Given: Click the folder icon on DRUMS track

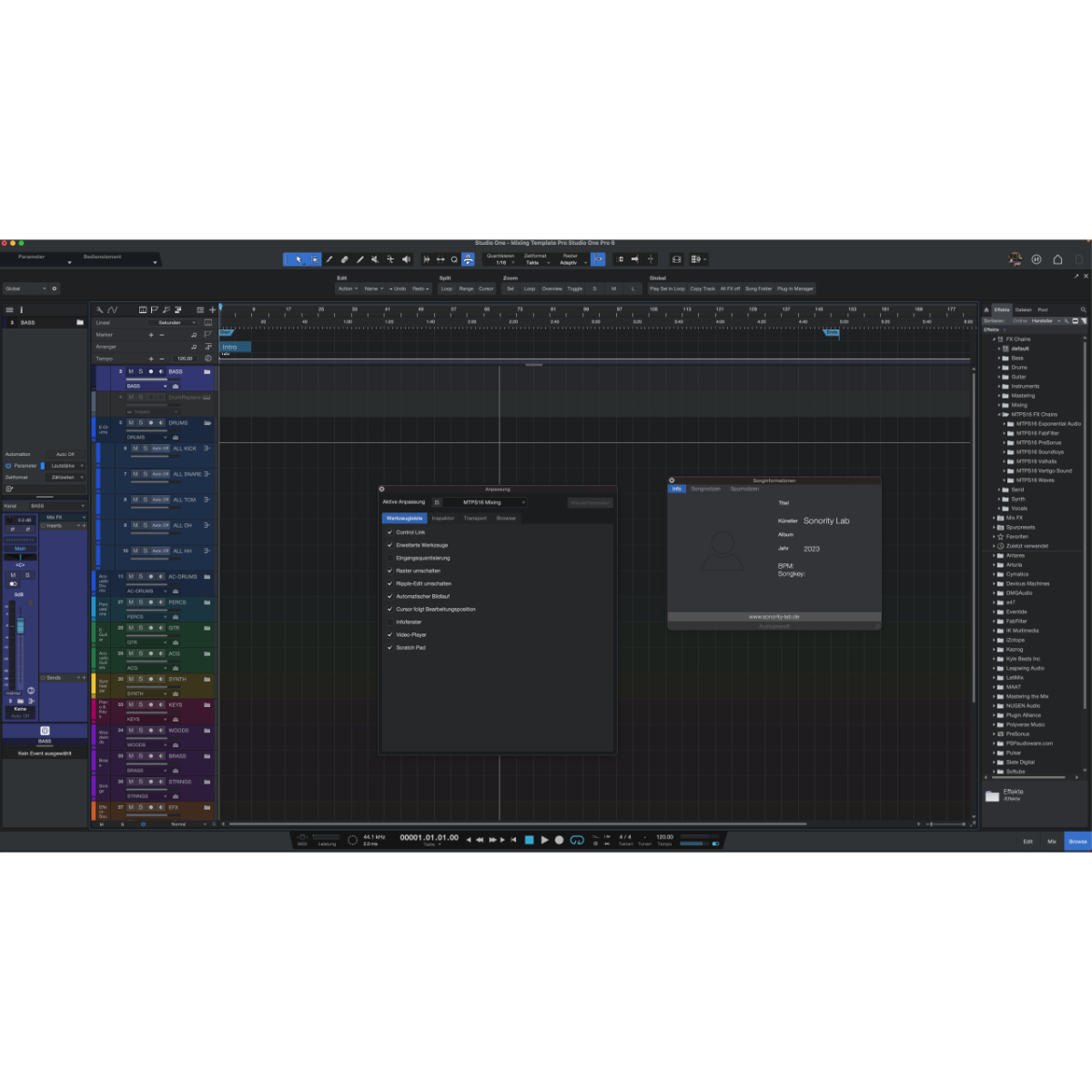Looking at the screenshot, I should tap(207, 423).
